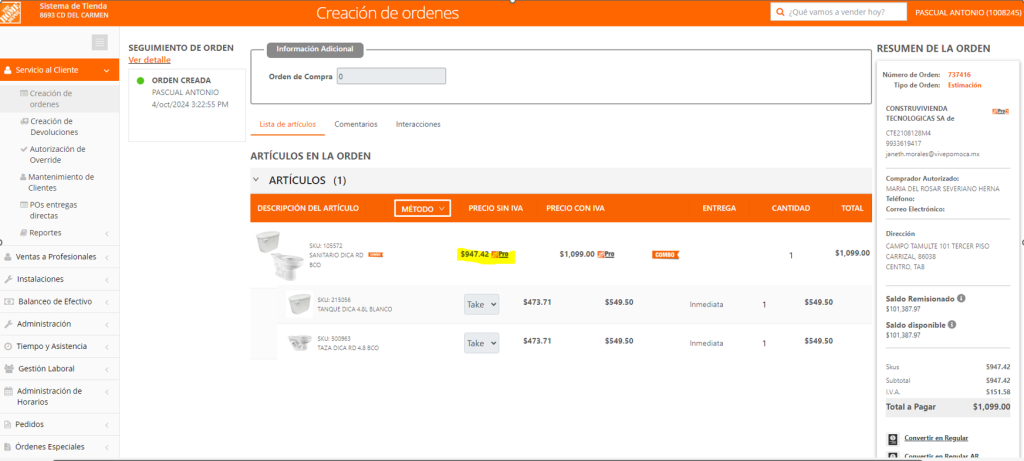Click the I.V.A. $151.58 value
This screenshot has width=1024, height=461.
tap(998, 392)
